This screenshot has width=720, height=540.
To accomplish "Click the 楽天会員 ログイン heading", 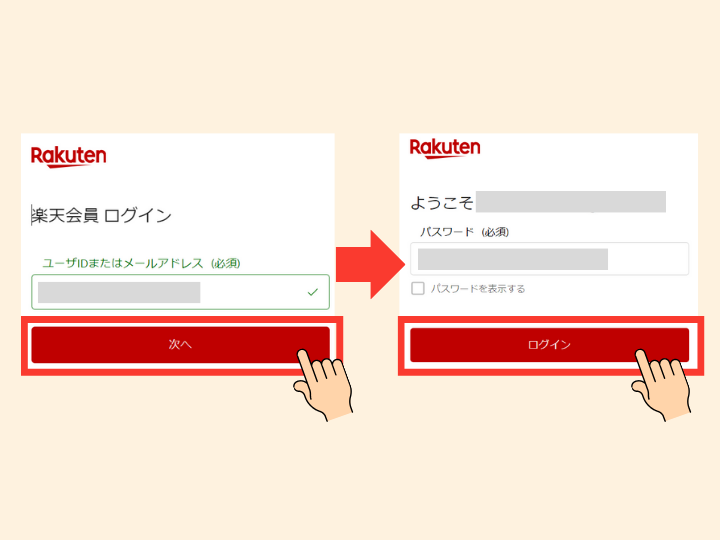I will 101,215.
